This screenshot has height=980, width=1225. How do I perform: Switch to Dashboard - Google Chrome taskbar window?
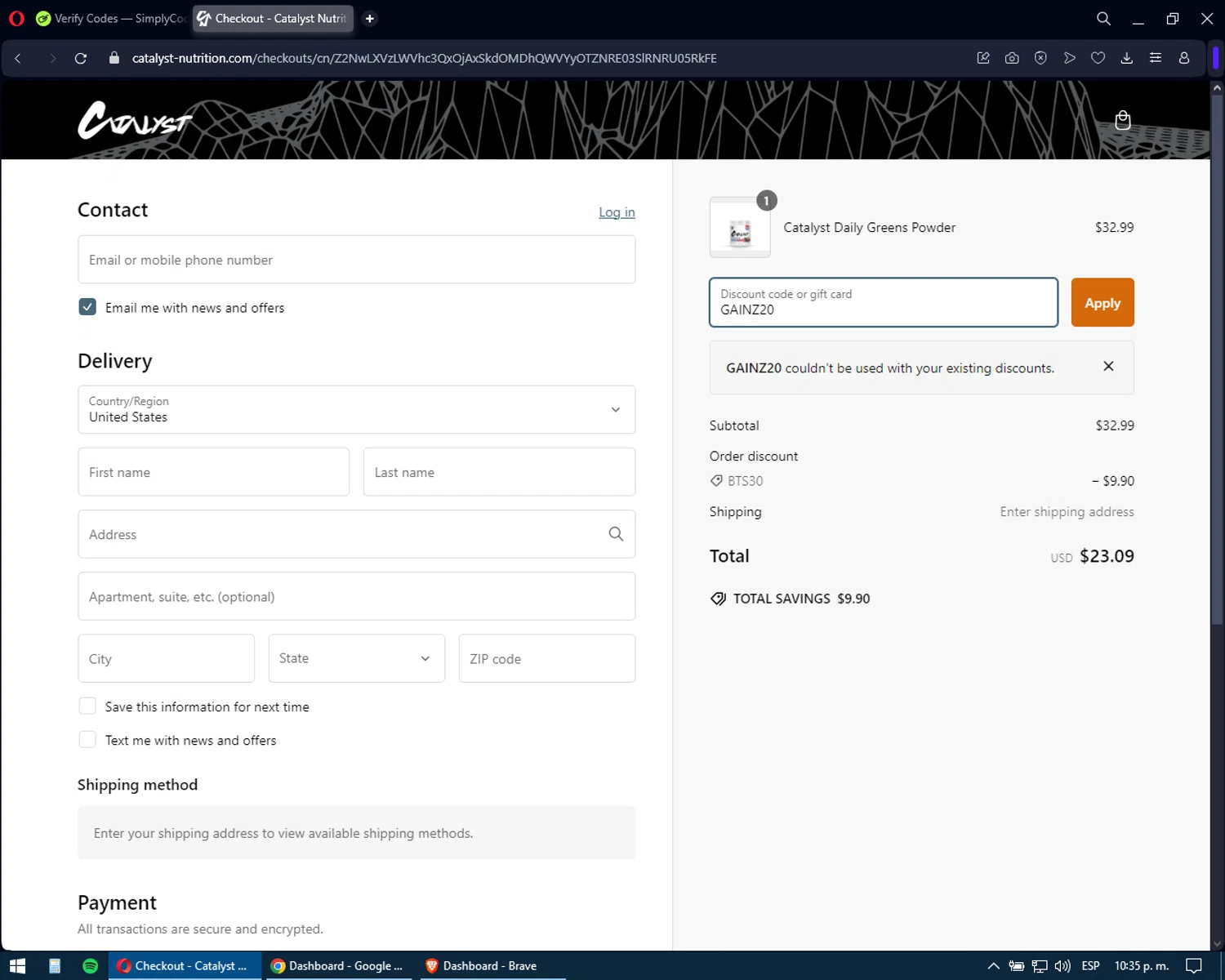click(337, 966)
